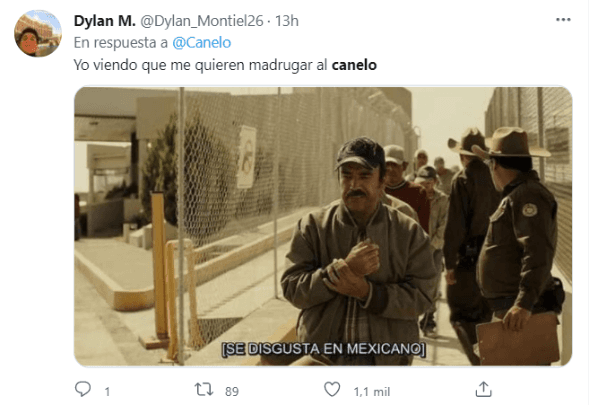Viewport: 598px width, 405px height.
Task: Share the tweet with the upload icon
Action: pos(483,389)
